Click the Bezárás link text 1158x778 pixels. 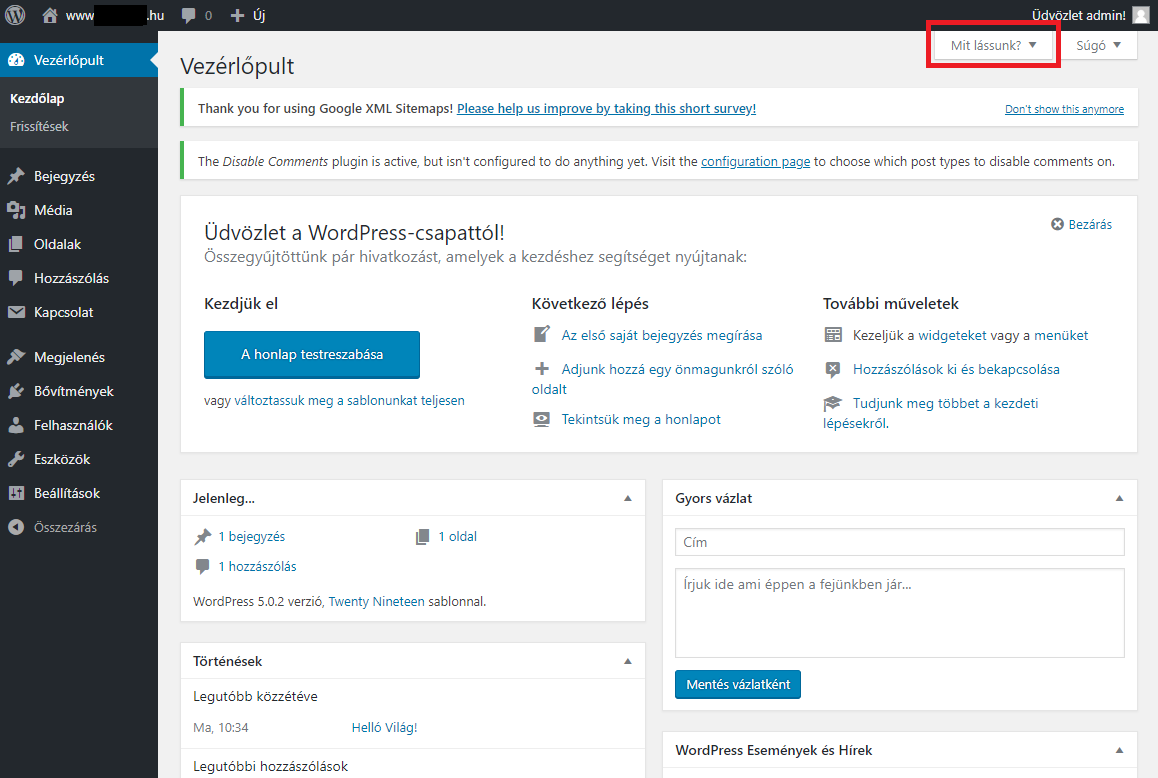[1090, 224]
